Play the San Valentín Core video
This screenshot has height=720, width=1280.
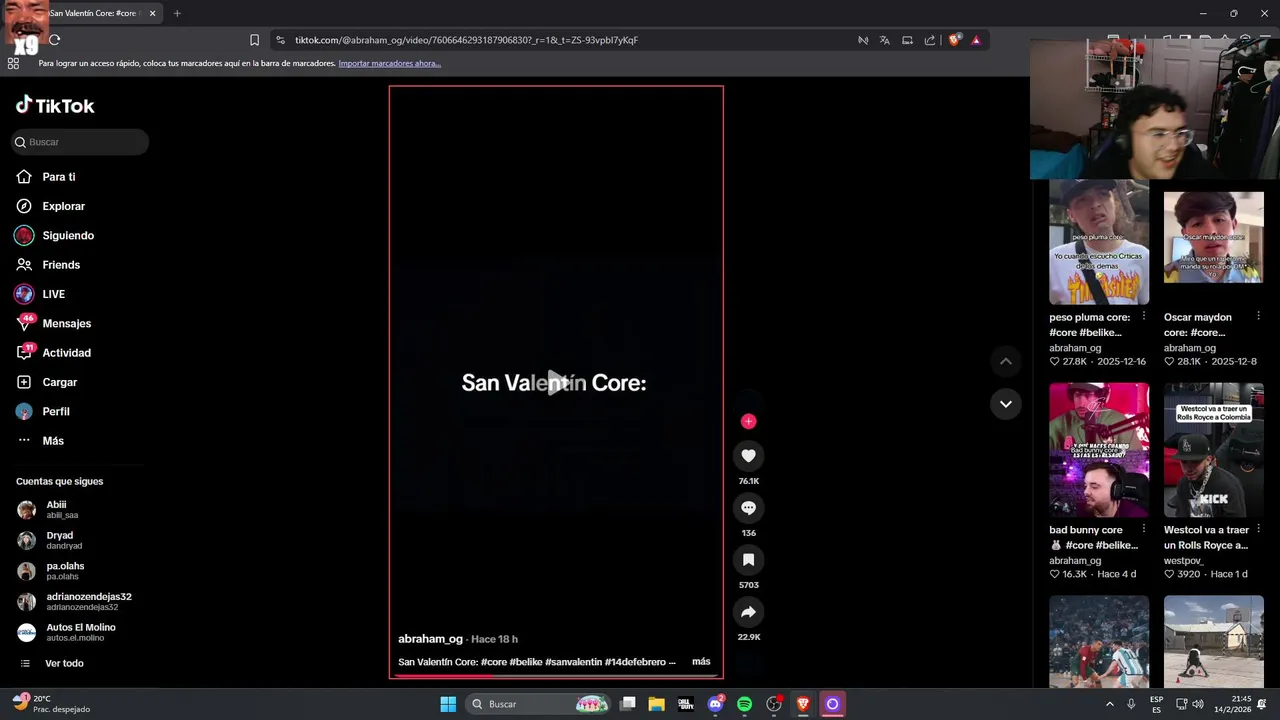556,382
